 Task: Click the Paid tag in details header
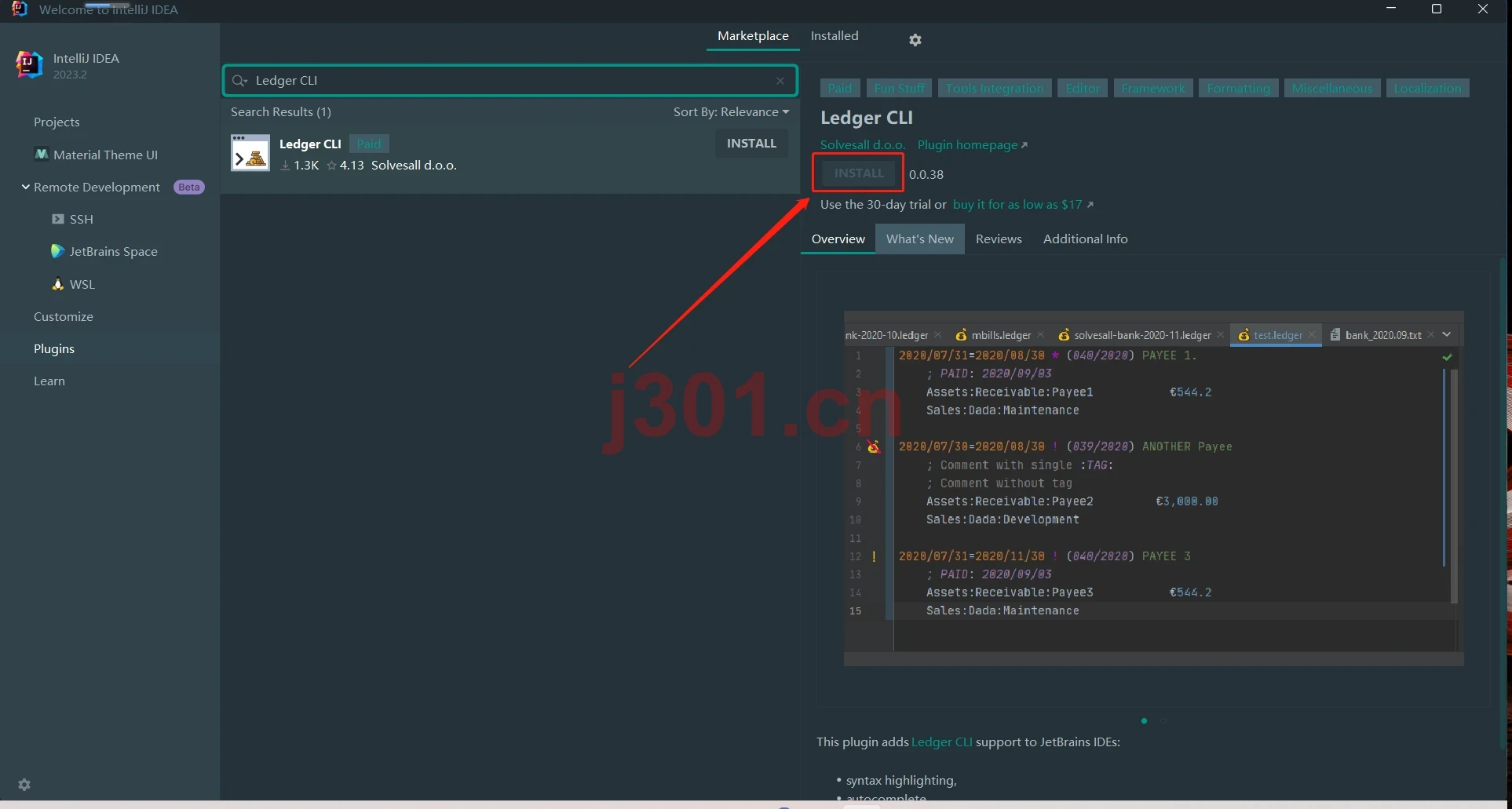click(x=840, y=89)
